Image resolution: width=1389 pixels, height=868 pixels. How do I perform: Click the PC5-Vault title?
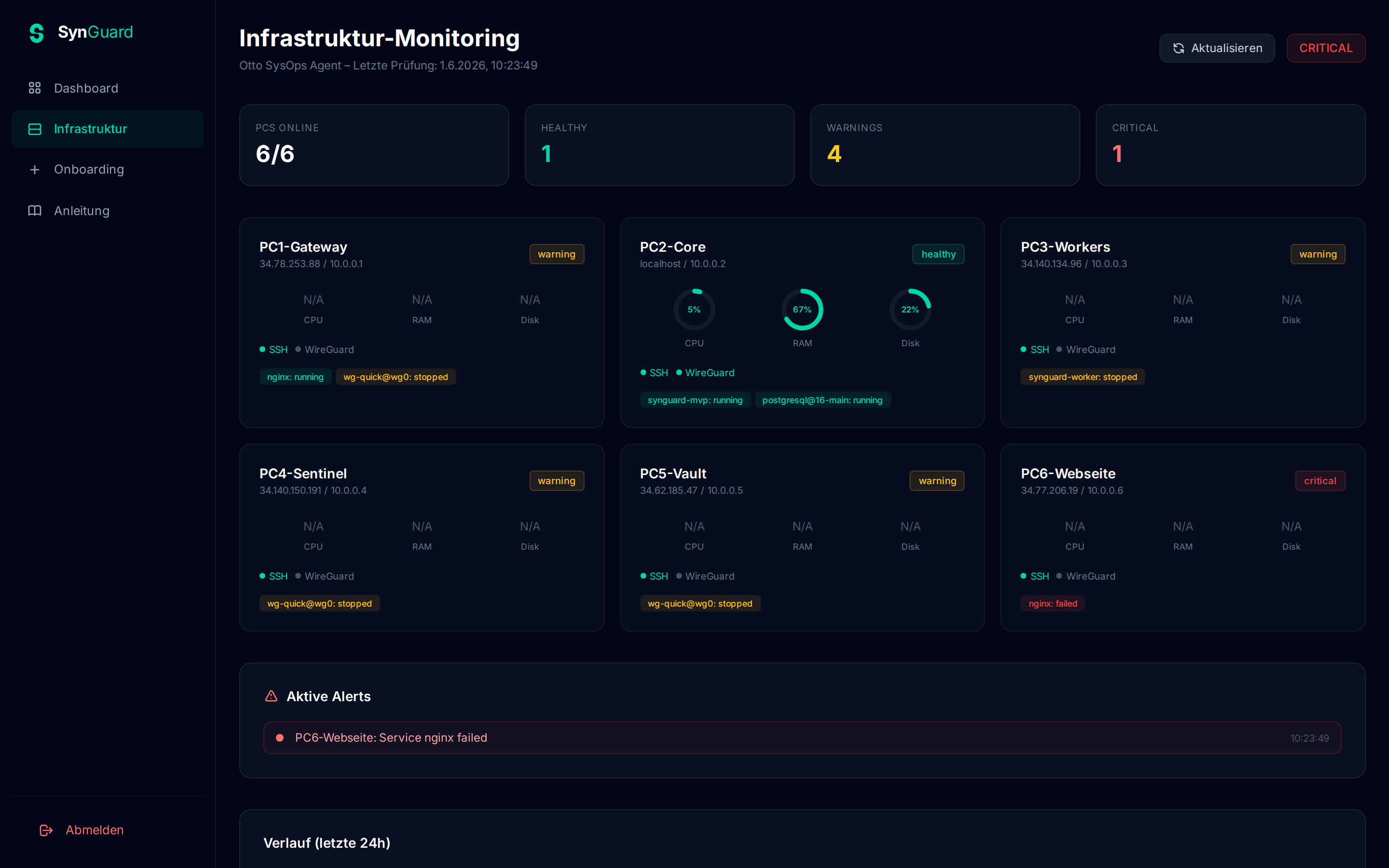pyautogui.click(x=673, y=474)
